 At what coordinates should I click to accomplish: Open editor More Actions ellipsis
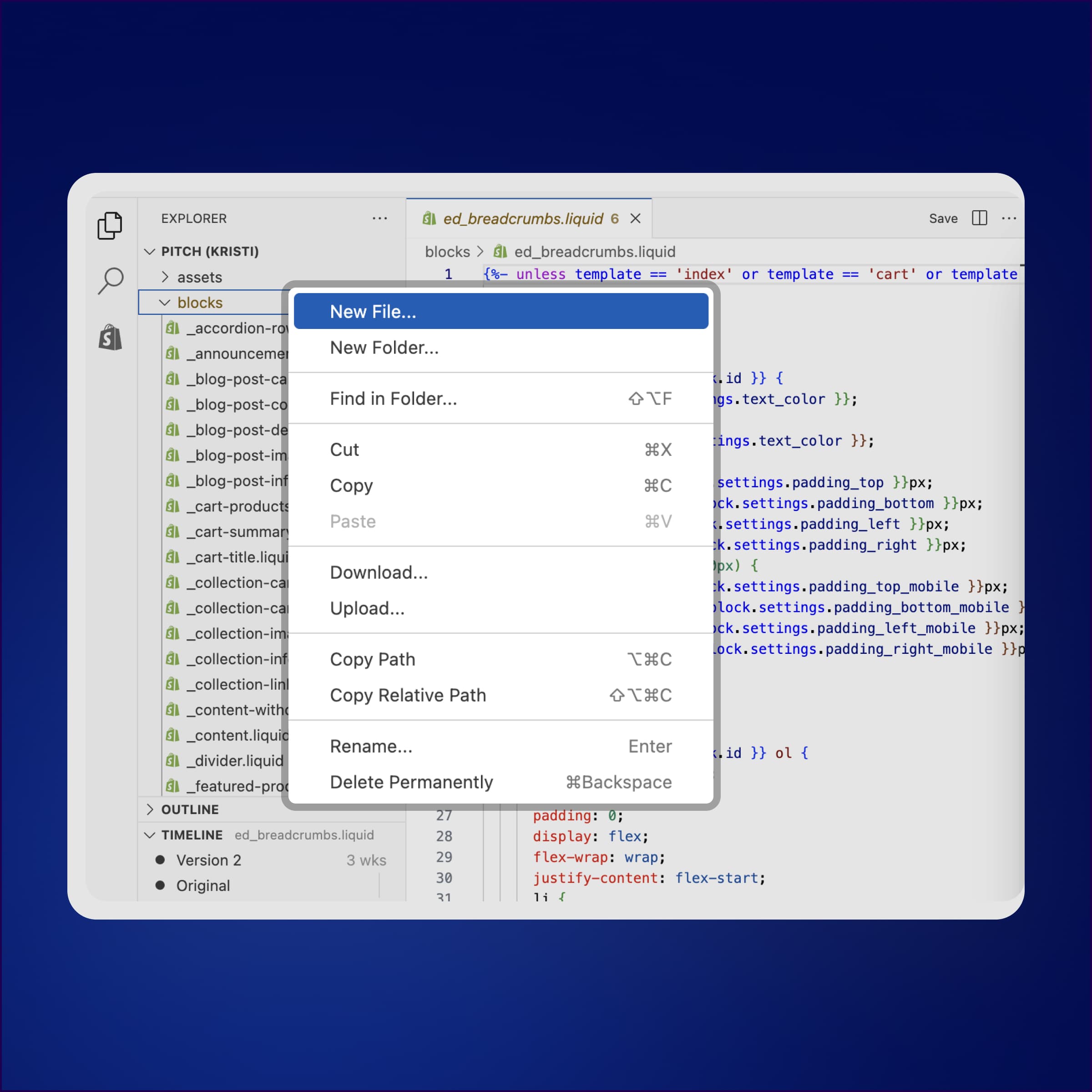(1009, 218)
